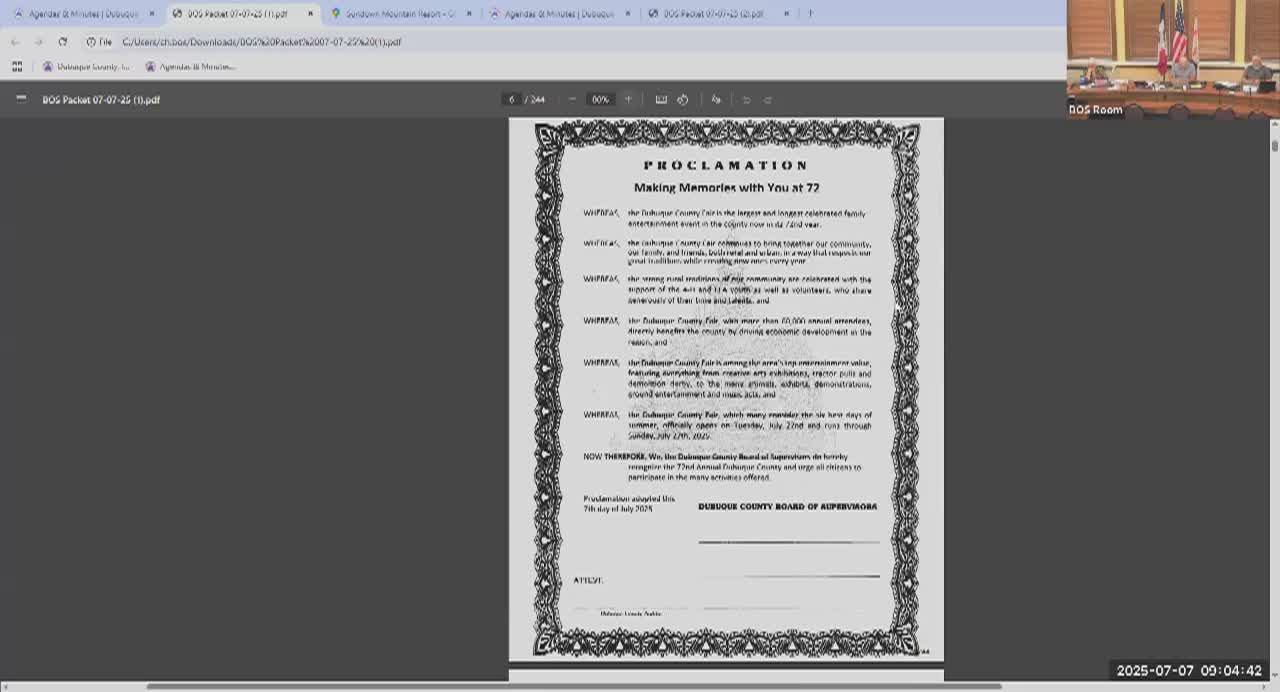Click the BOS Room camera feed
Viewport: 1280px width, 692px height.
point(1173,59)
